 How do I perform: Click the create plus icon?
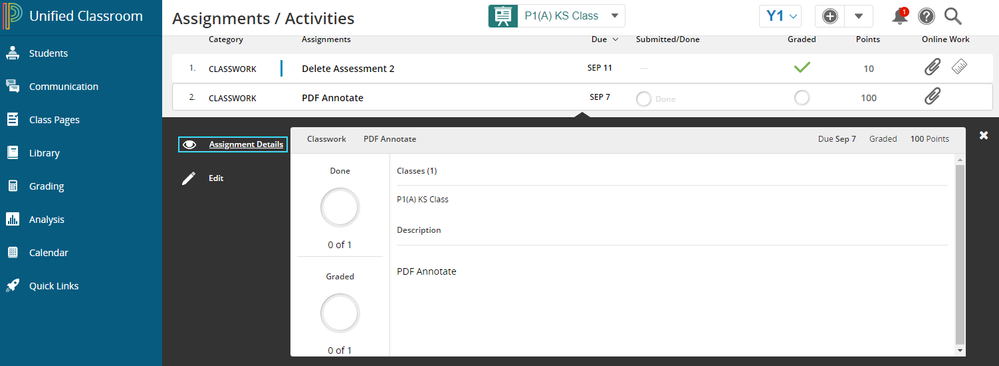point(830,17)
